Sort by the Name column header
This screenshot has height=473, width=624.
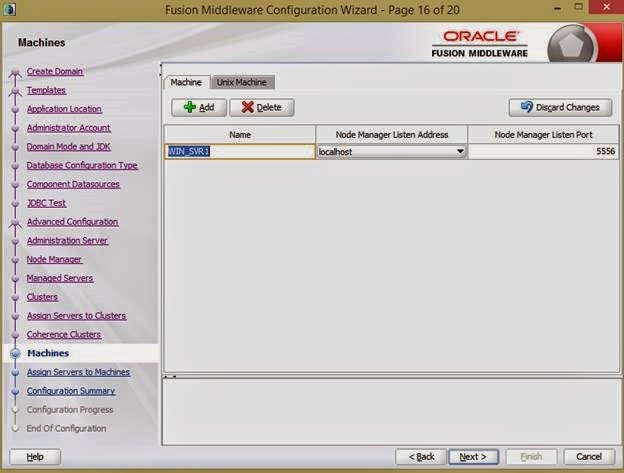(x=240, y=135)
